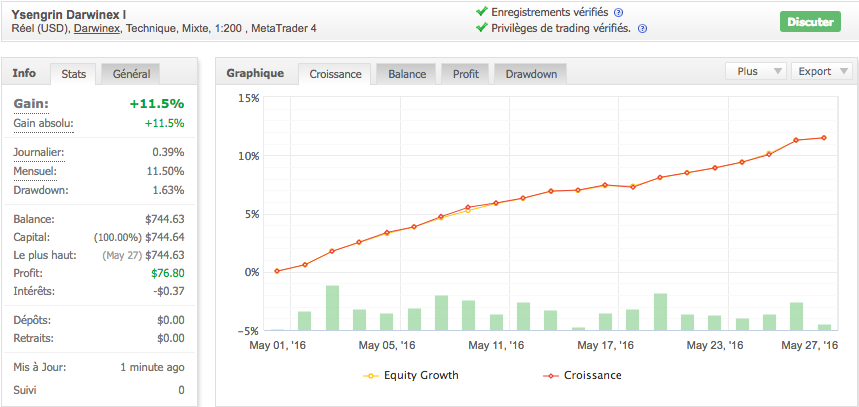The width and height of the screenshot is (859, 407).
Task: Click the last data point on growth line
Action: [824, 138]
